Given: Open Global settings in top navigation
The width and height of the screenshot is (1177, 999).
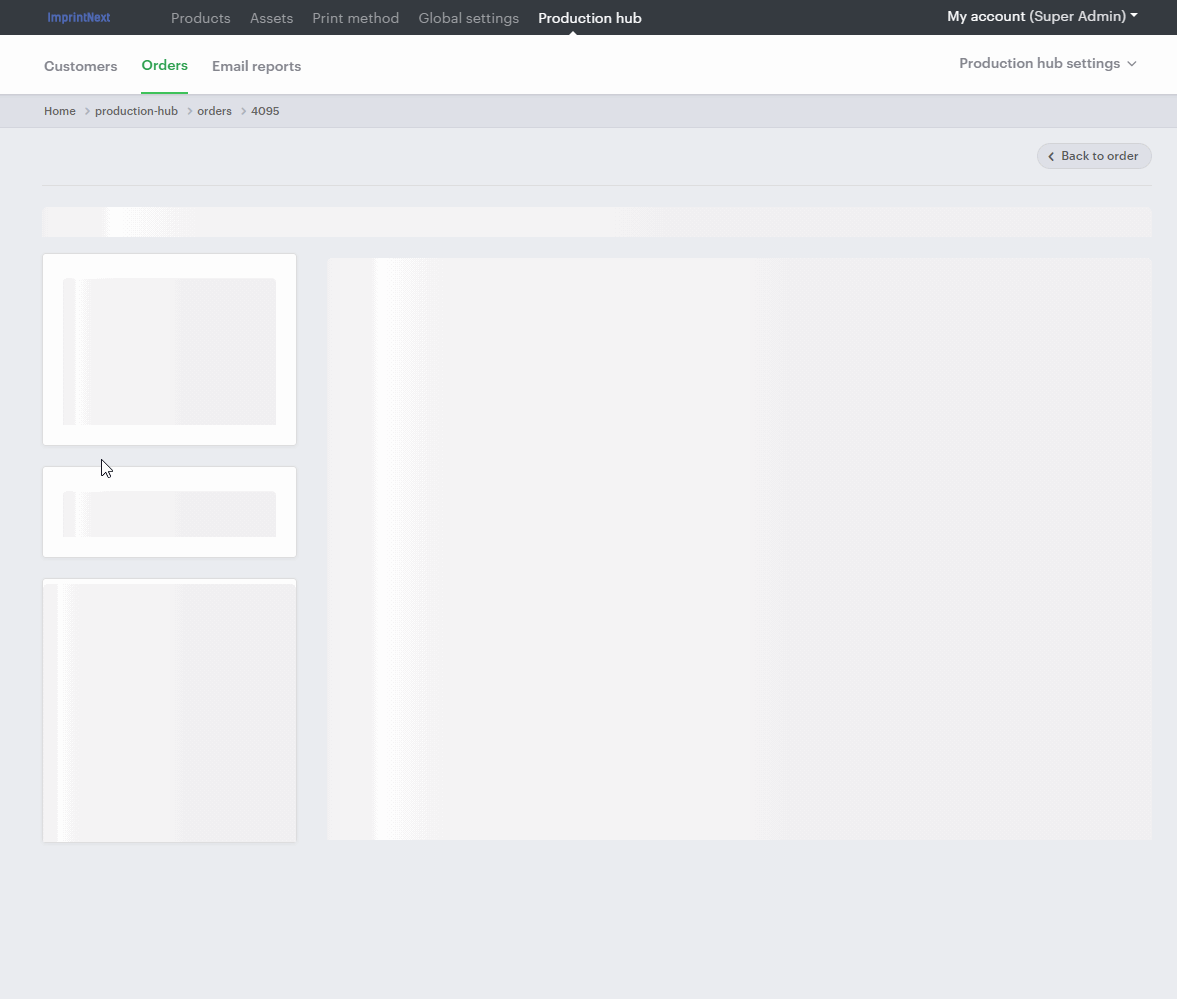Looking at the screenshot, I should 468,18.
